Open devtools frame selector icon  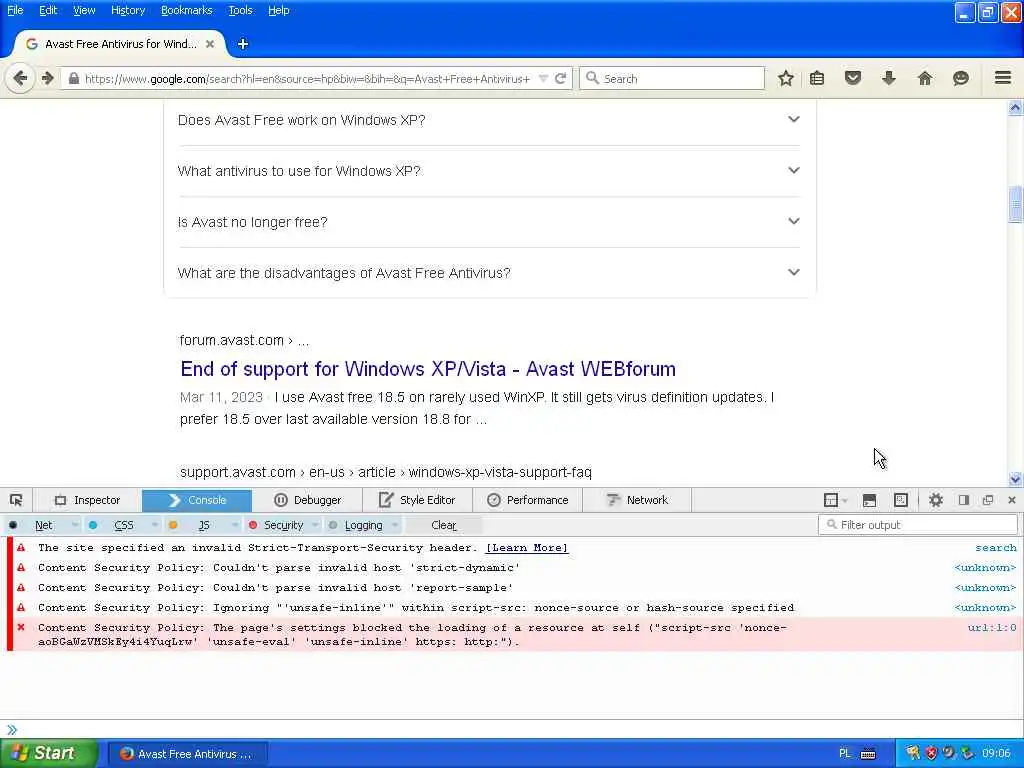coord(835,500)
